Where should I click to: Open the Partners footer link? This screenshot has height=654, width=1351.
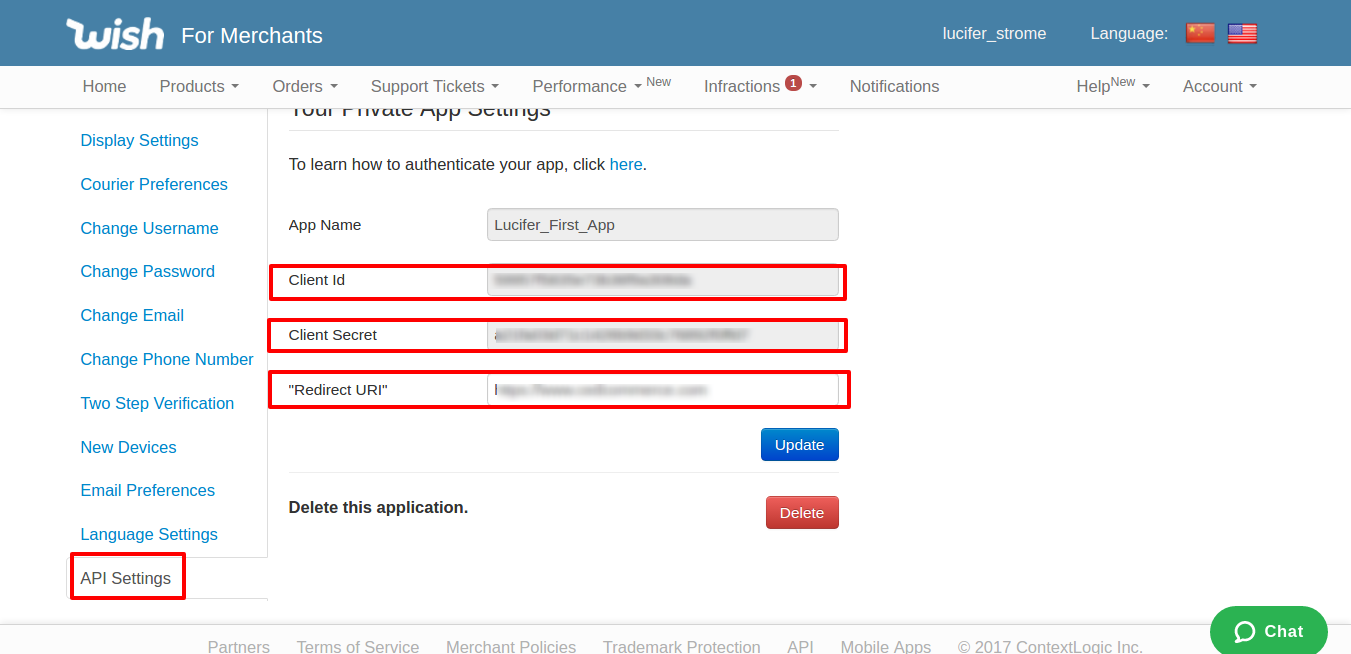(239, 647)
